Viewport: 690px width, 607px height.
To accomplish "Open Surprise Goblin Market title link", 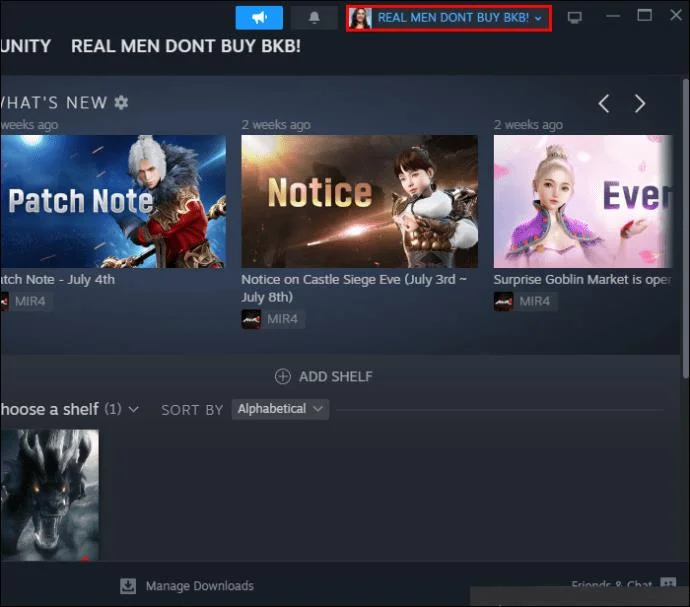I will (583, 280).
